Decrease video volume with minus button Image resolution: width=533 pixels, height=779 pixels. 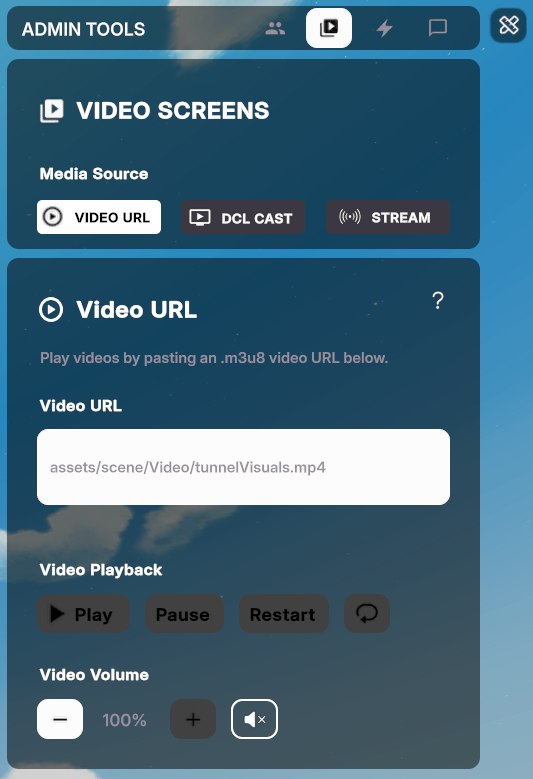60,719
